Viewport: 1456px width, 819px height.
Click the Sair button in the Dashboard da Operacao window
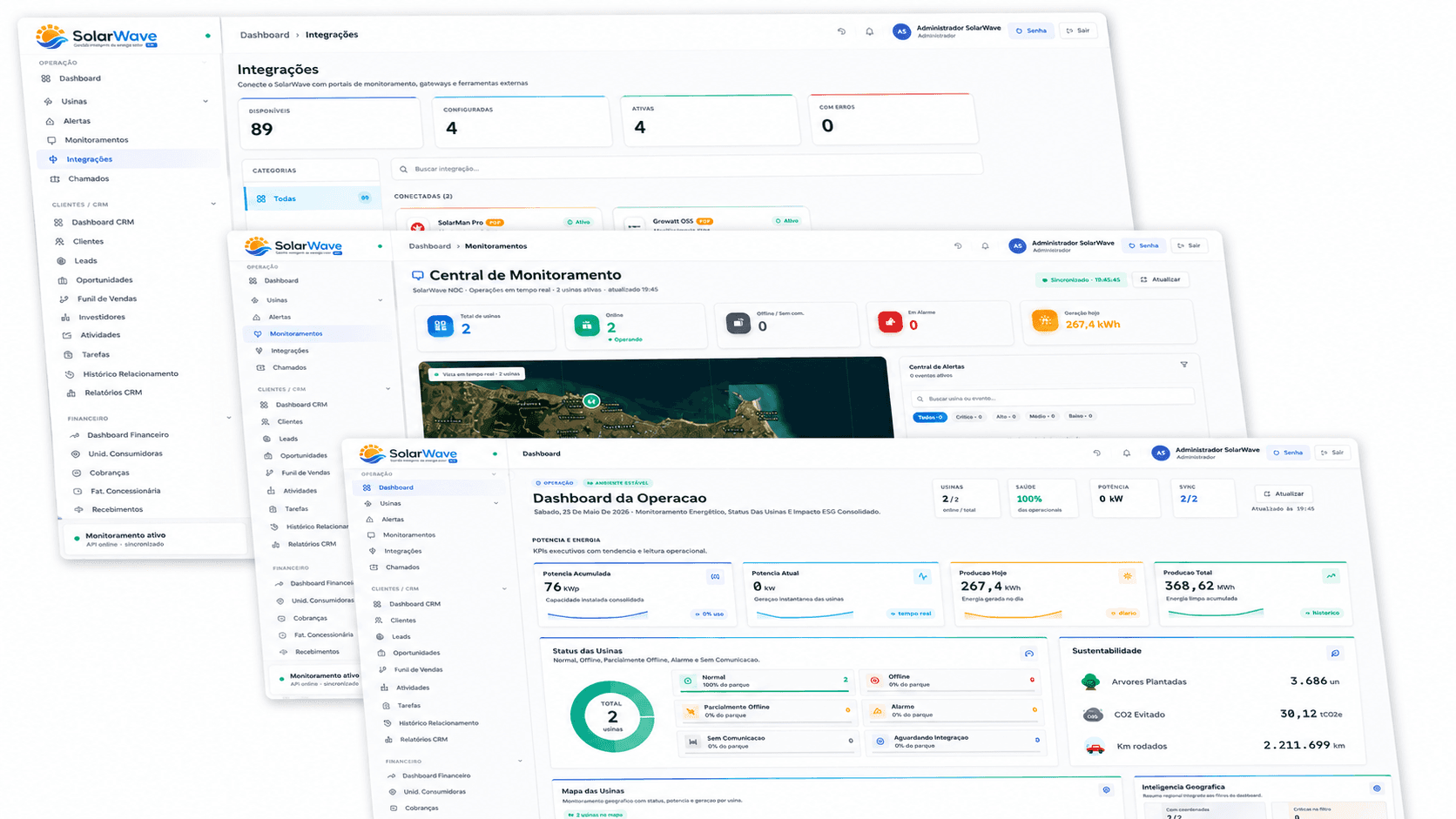point(1333,453)
